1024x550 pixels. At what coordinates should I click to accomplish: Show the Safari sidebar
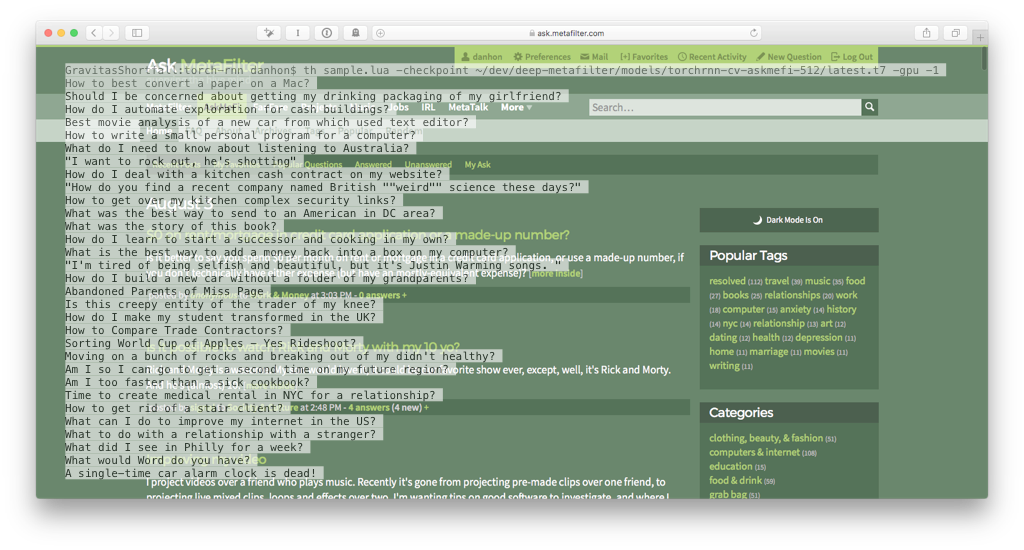click(137, 33)
